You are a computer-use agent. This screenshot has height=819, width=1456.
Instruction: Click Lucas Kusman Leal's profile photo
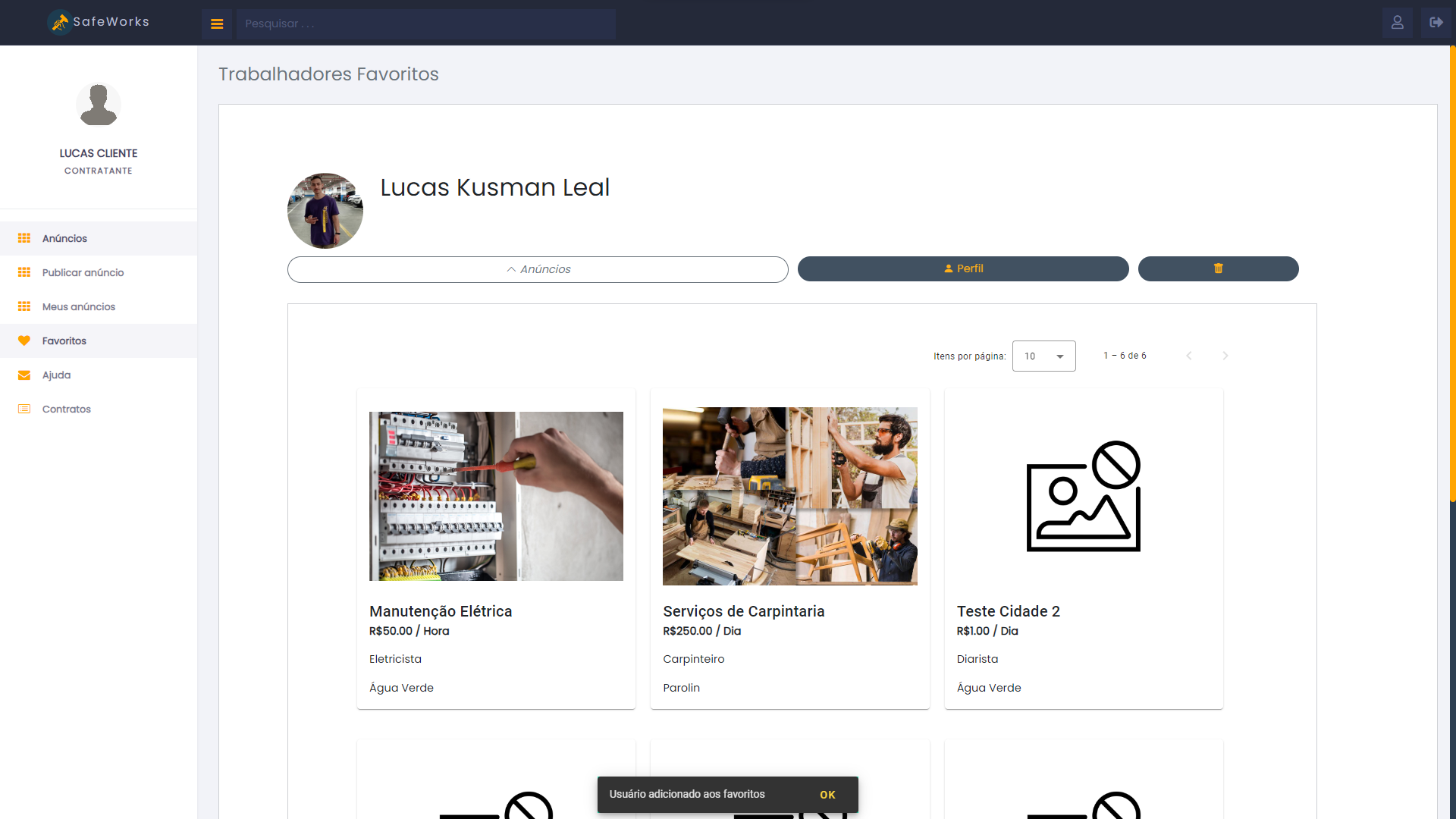pyautogui.click(x=325, y=211)
